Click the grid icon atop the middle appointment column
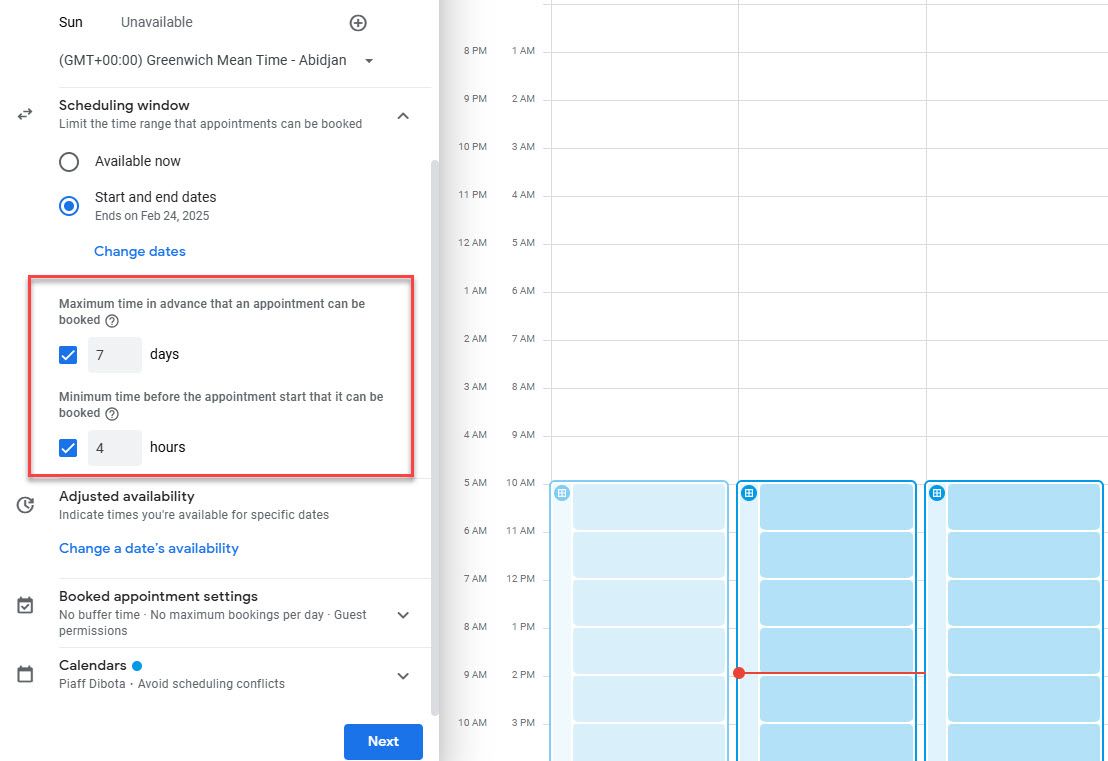 (x=749, y=493)
